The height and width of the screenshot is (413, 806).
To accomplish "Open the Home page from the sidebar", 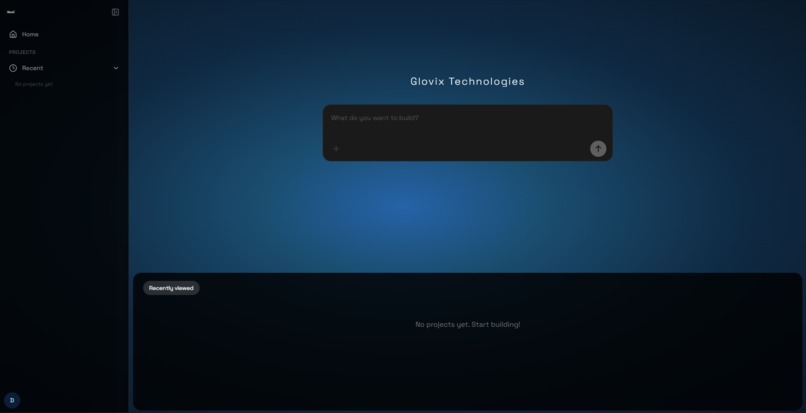I will [x=64, y=34].
